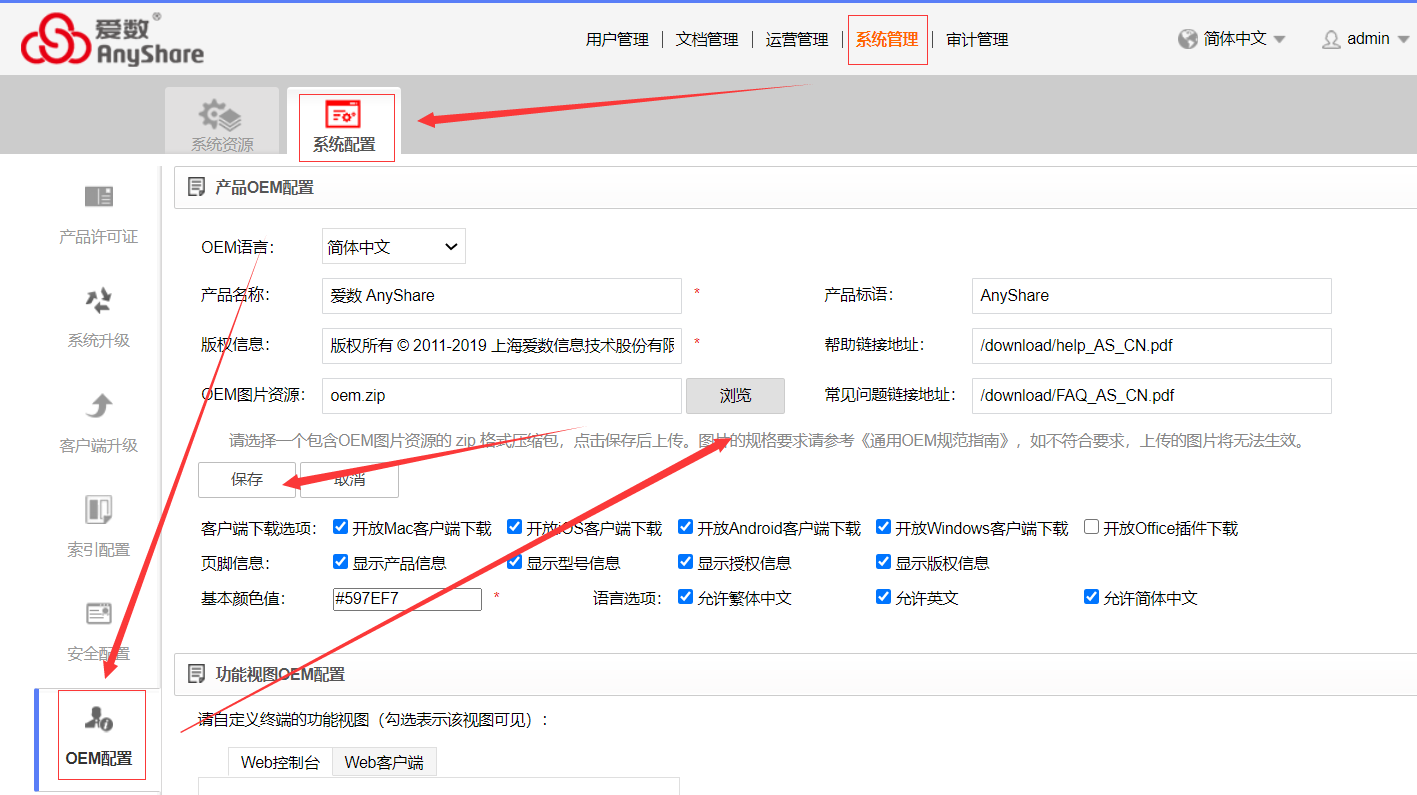Open the admin account dropdown
The height and width of the screenshot is (795, 1417).
coord(1366,39)
